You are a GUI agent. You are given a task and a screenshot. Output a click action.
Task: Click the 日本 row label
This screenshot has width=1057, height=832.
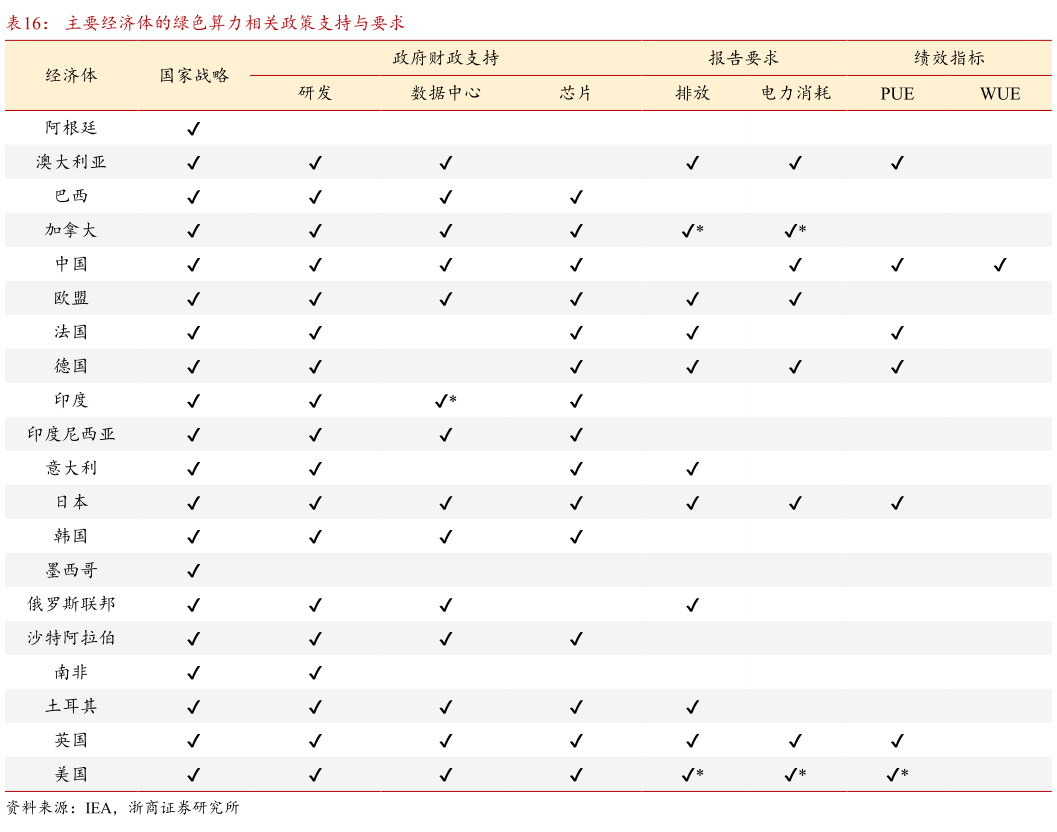71,502
